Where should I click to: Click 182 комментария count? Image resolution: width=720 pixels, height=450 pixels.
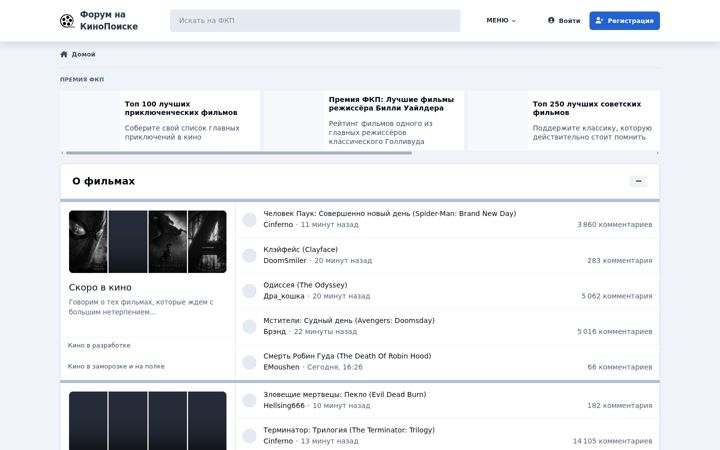[x=620, y=405]
